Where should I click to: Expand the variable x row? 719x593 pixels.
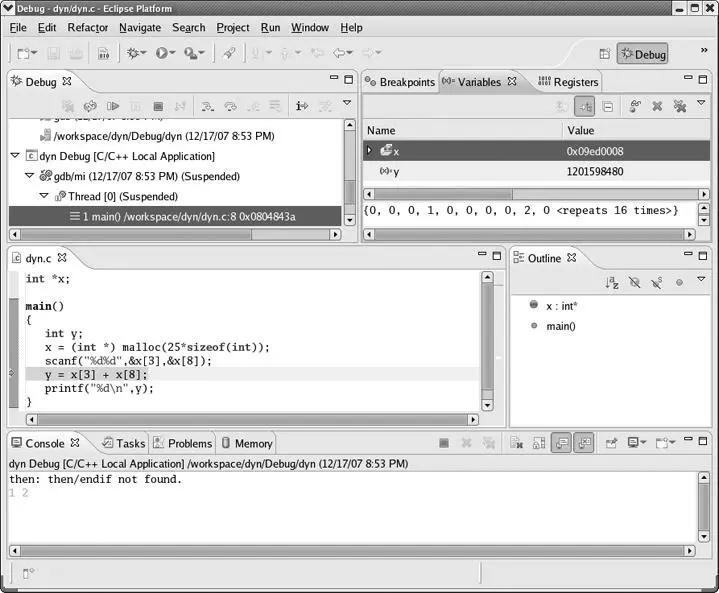pyautogui.click(x=369, y=151)
